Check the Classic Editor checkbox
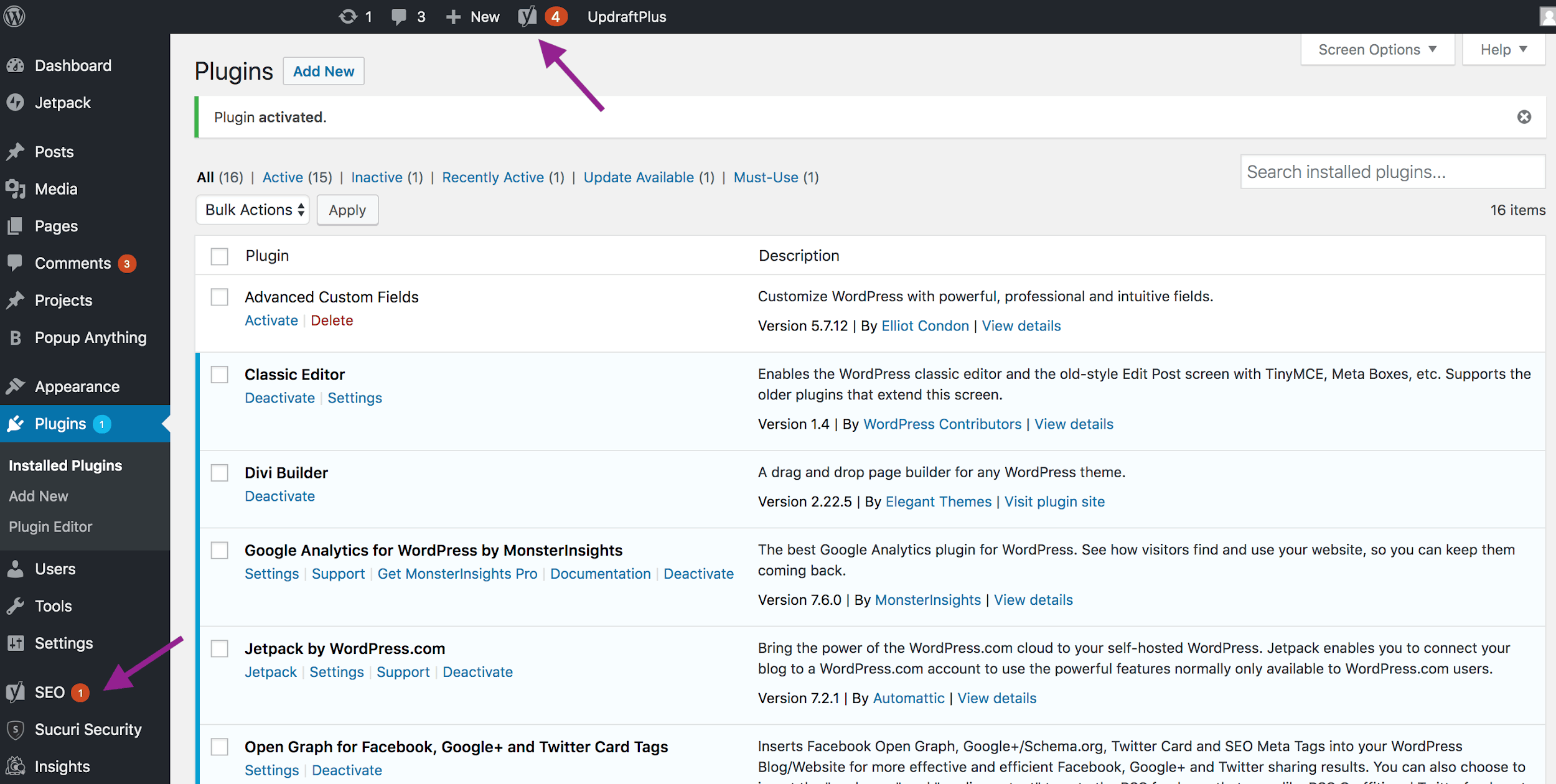The image size is (1556, 784). click(219, 375)
